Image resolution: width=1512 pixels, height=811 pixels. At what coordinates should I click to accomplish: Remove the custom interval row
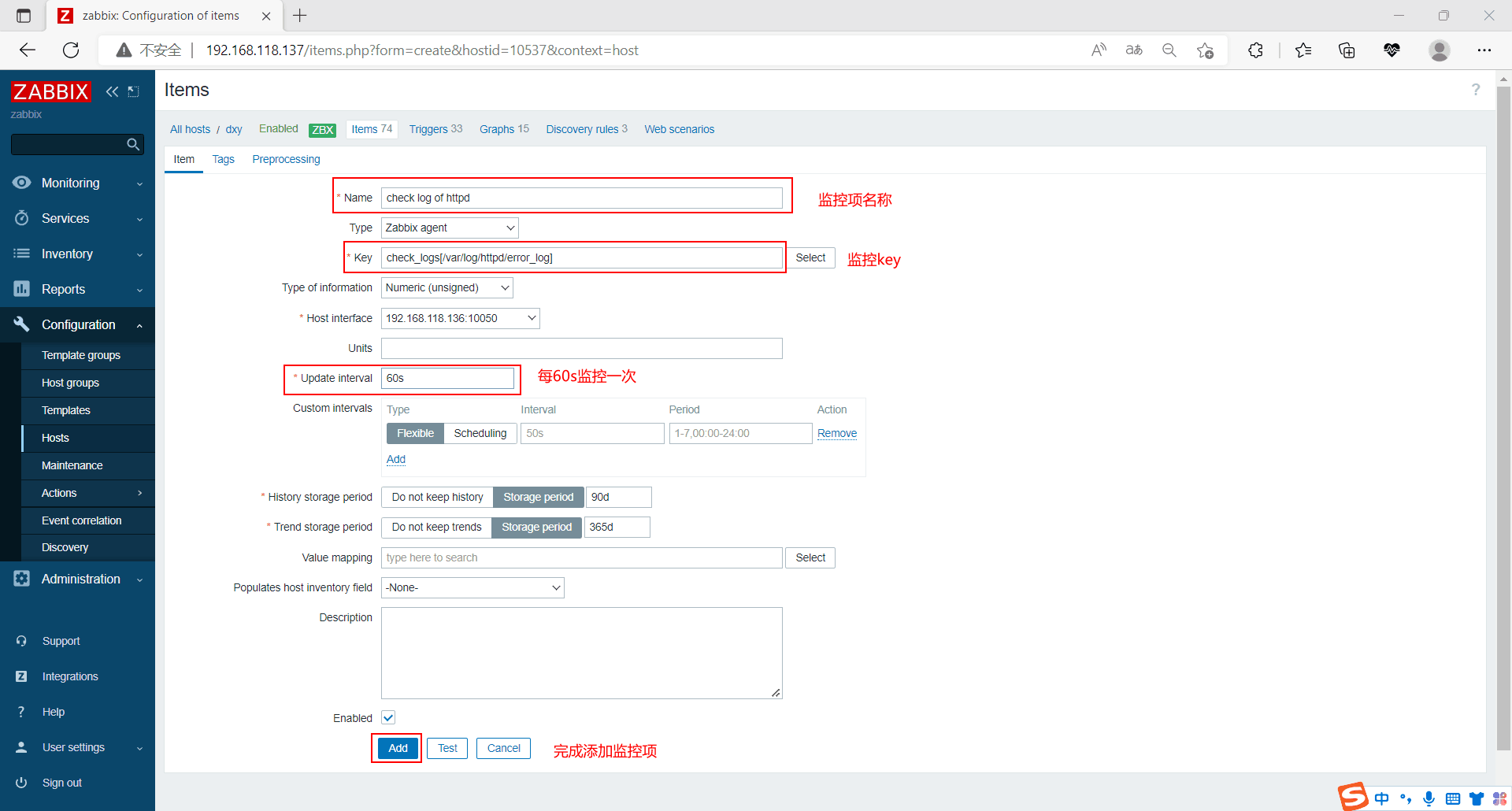click(837, 433)
